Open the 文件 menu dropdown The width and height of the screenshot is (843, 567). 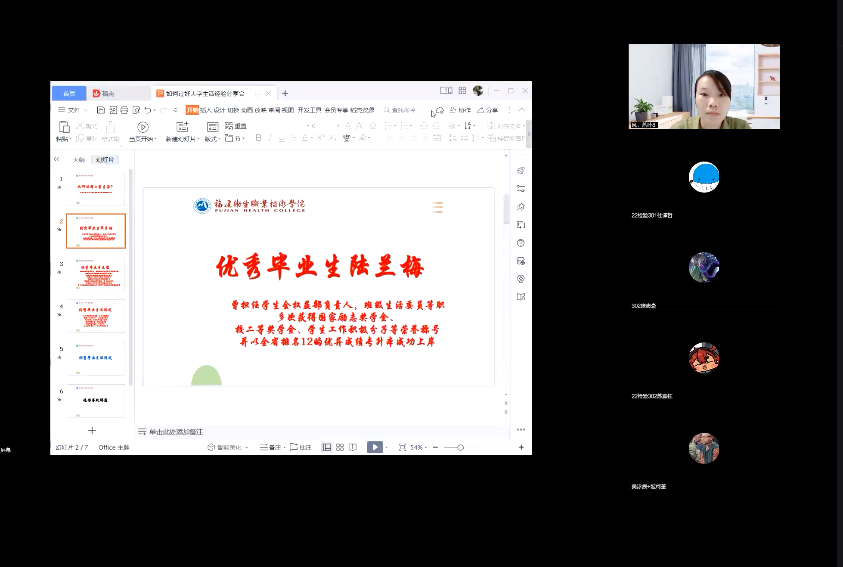[x=74, y=110]
